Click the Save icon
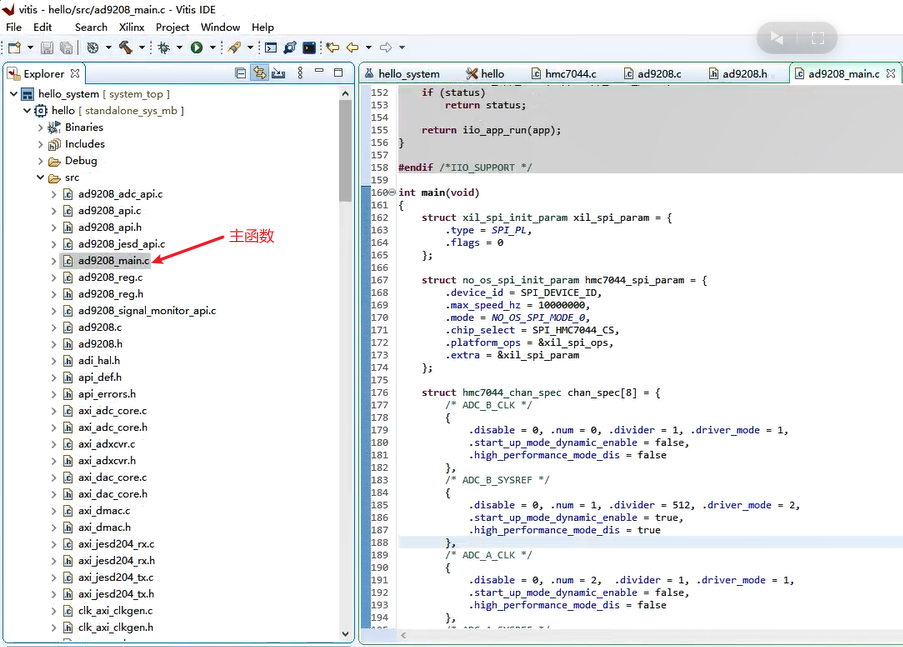This screenshot has height=647, width=903. click(x=47, y=48)
